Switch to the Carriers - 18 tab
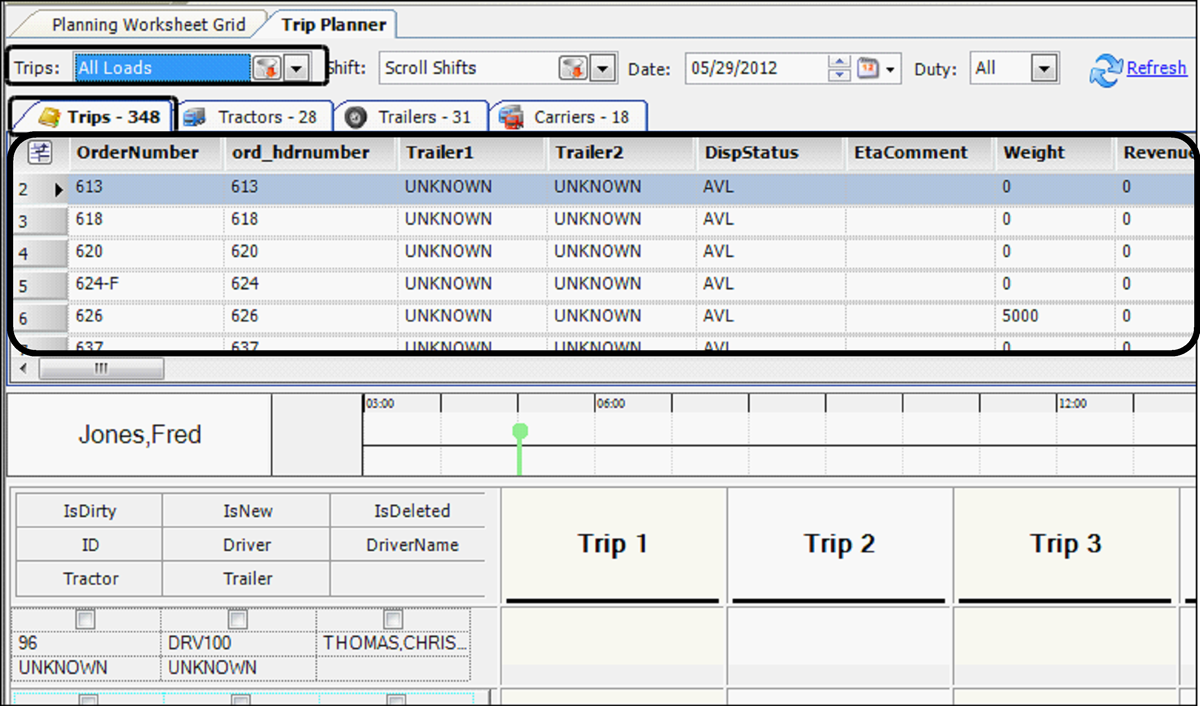This screenshot has width=1200, height=706. 569,117
